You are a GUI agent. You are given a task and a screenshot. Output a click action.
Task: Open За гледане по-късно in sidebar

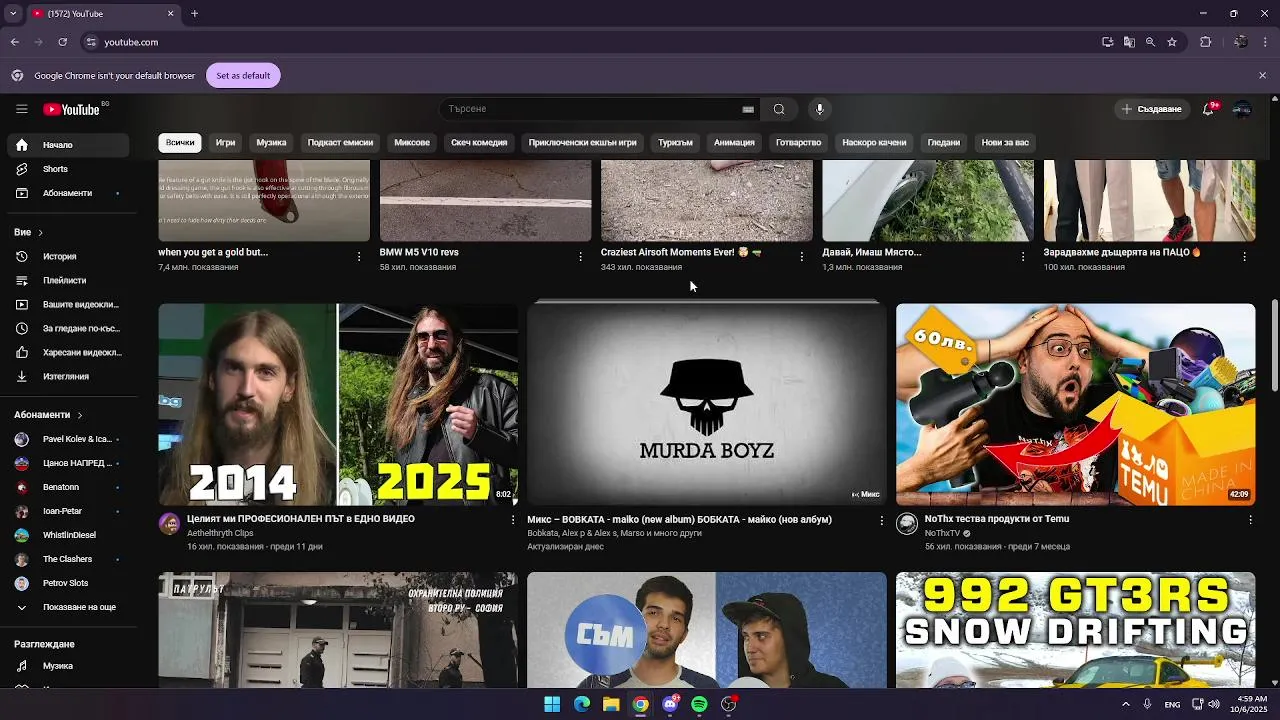click(67, 329)
